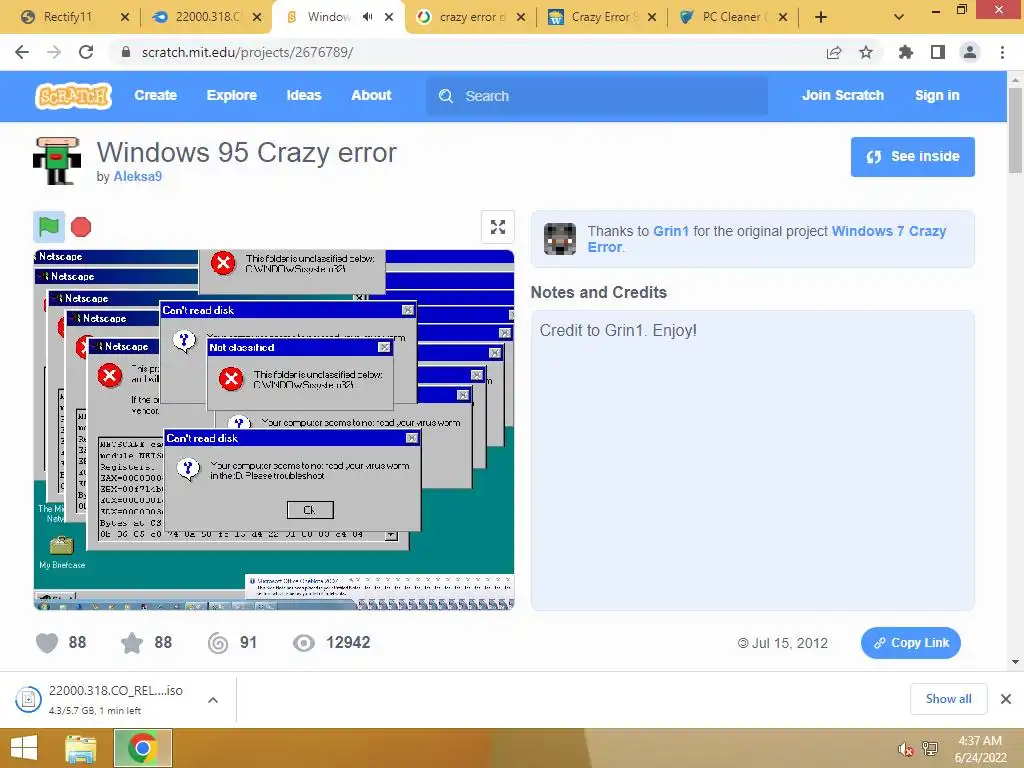This screenshot has width=1024, height=768.
Task: Click the muted volume tray icon
Action: tap(906, 750)
